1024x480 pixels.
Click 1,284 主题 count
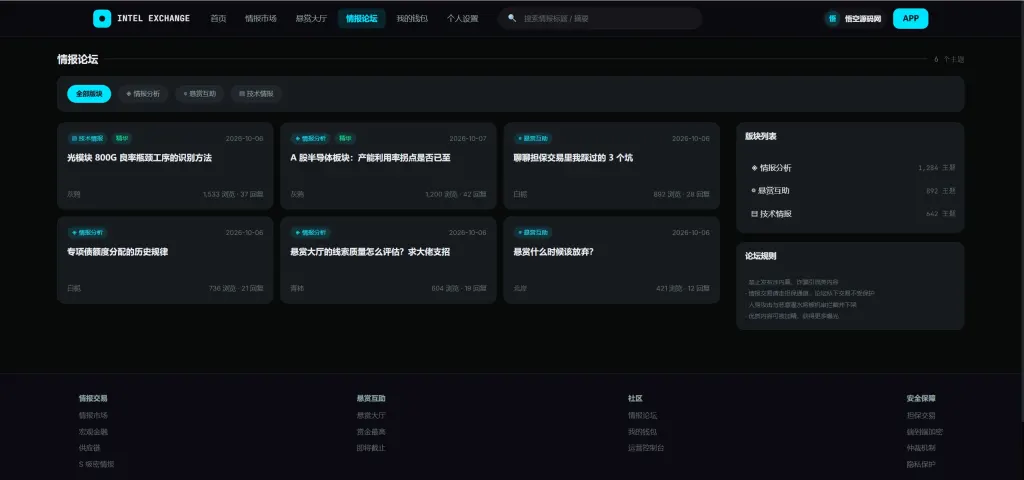click(936, 168)
